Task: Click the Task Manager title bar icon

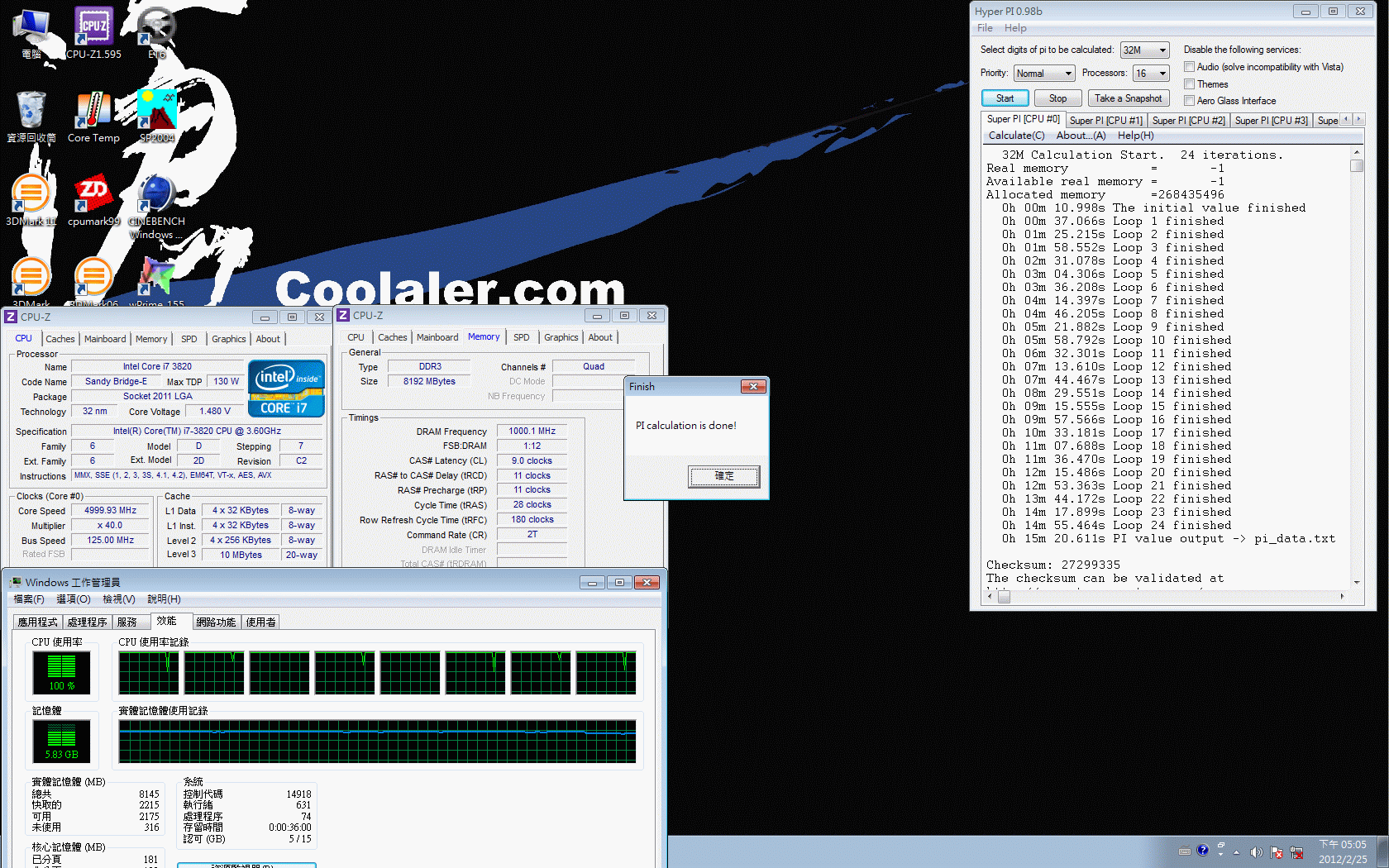Action: point(16,582)
